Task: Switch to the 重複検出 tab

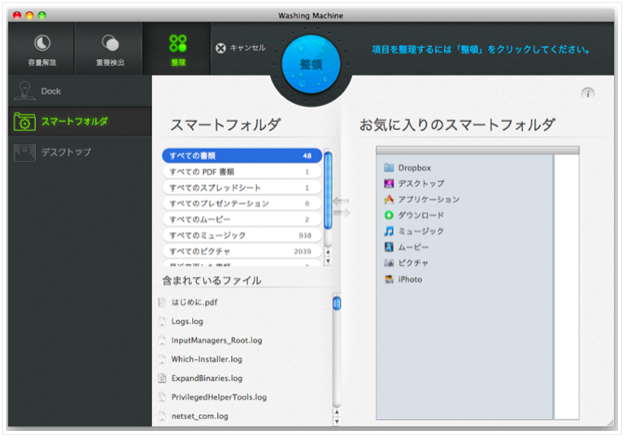Action: pyautogui.click(x=109, y=49)
